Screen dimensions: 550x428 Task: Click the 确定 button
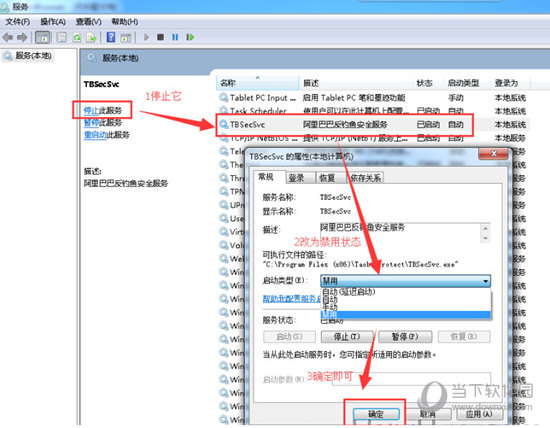coord(376,414)
